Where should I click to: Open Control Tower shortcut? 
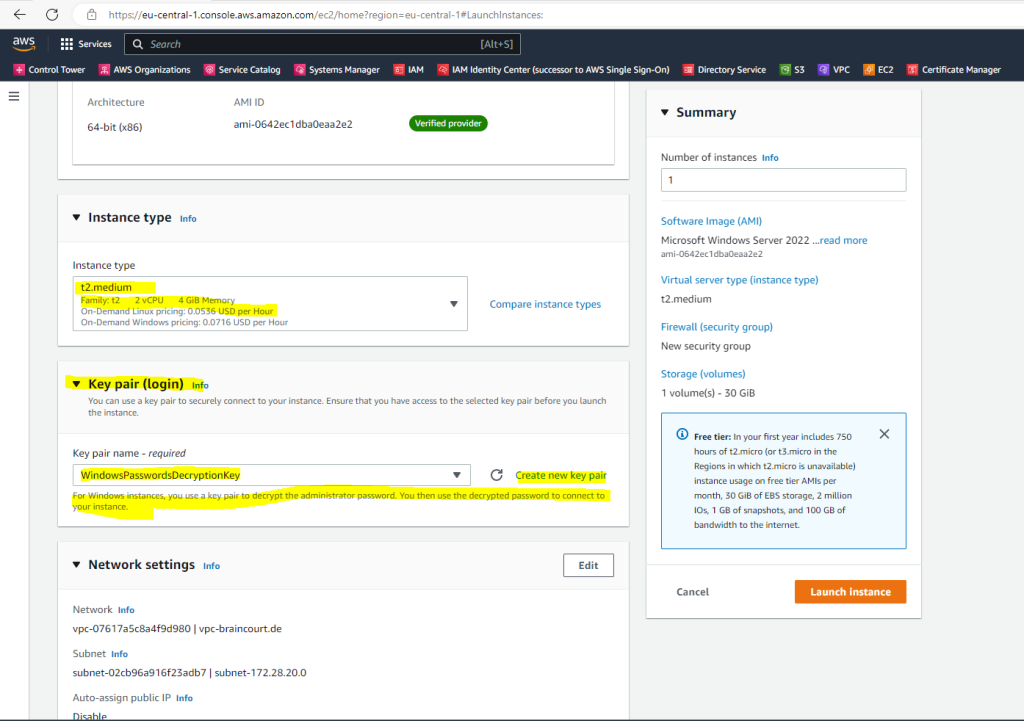click(50, 69)
